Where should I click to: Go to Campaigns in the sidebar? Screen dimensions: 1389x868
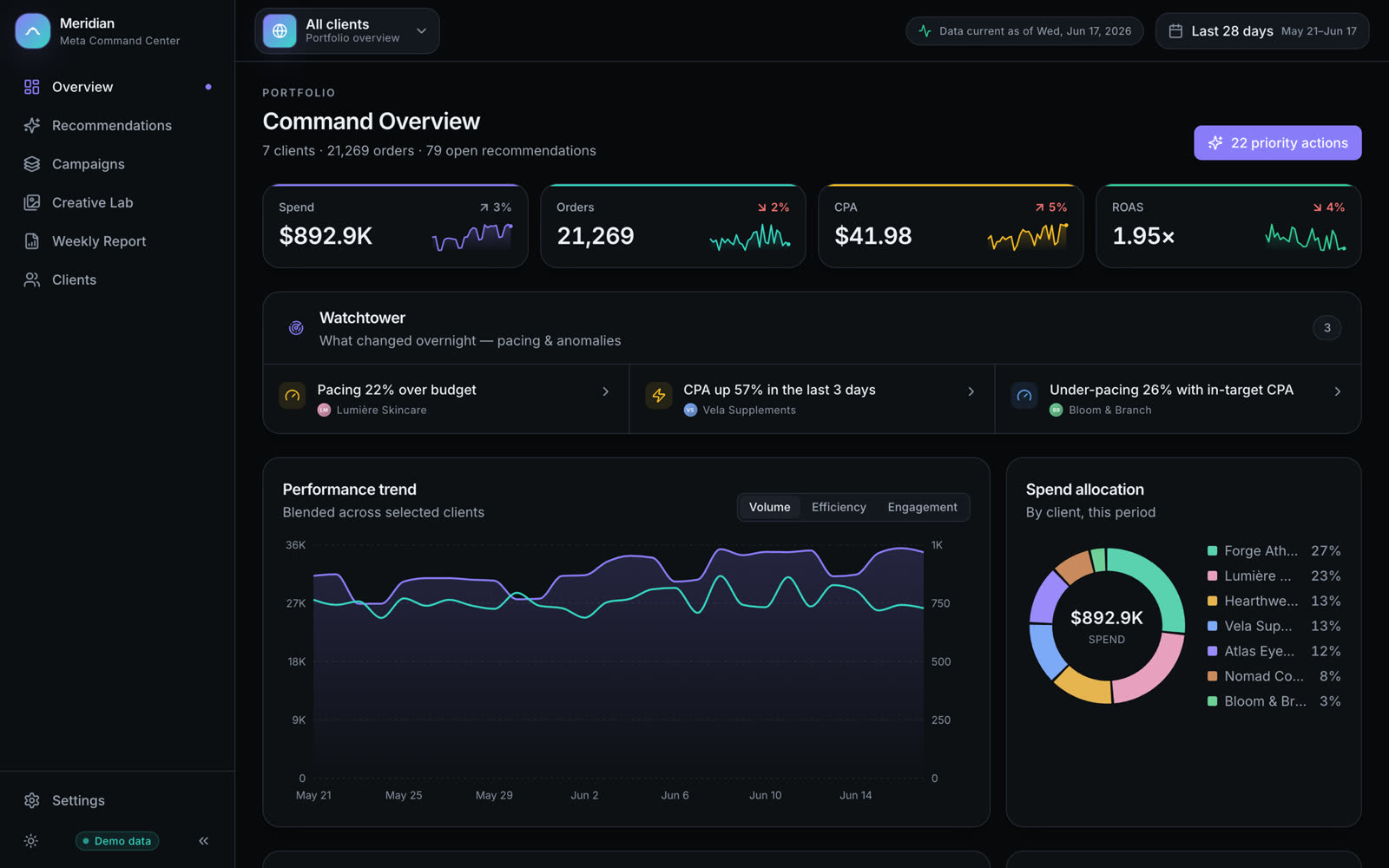click(x=117, y=164)
